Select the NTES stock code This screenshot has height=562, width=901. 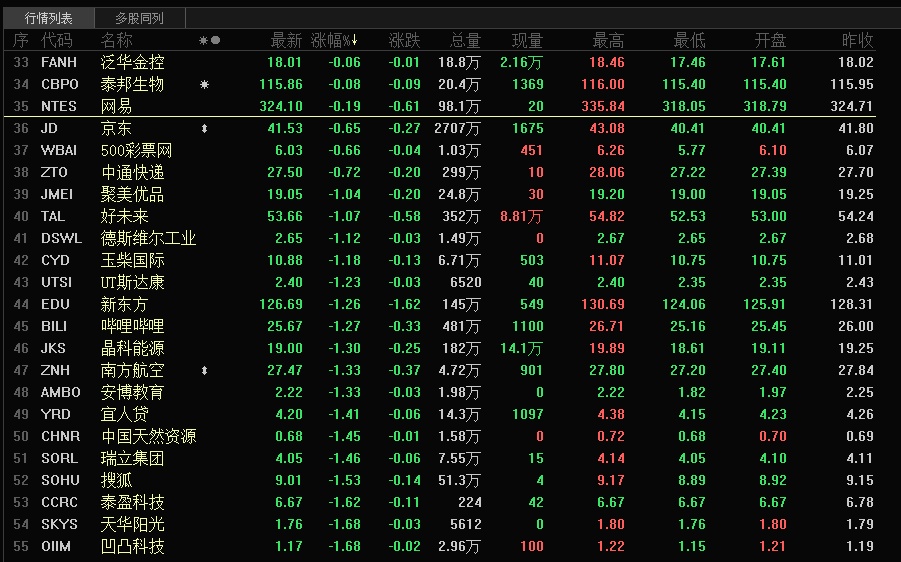coord(59,106)
